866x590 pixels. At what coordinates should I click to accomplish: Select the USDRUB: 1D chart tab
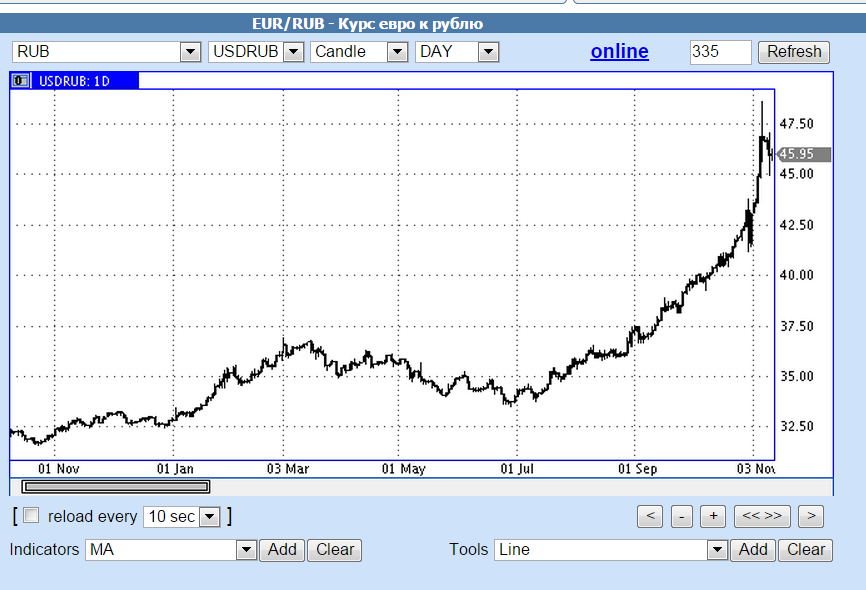(x=75, y=81)
